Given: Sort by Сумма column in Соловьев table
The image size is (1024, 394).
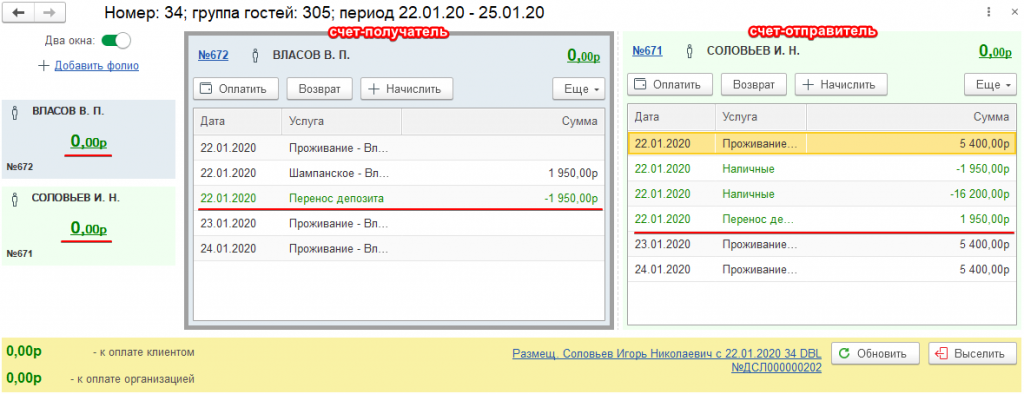Looking at the screenshot, I should pos(912,117).
